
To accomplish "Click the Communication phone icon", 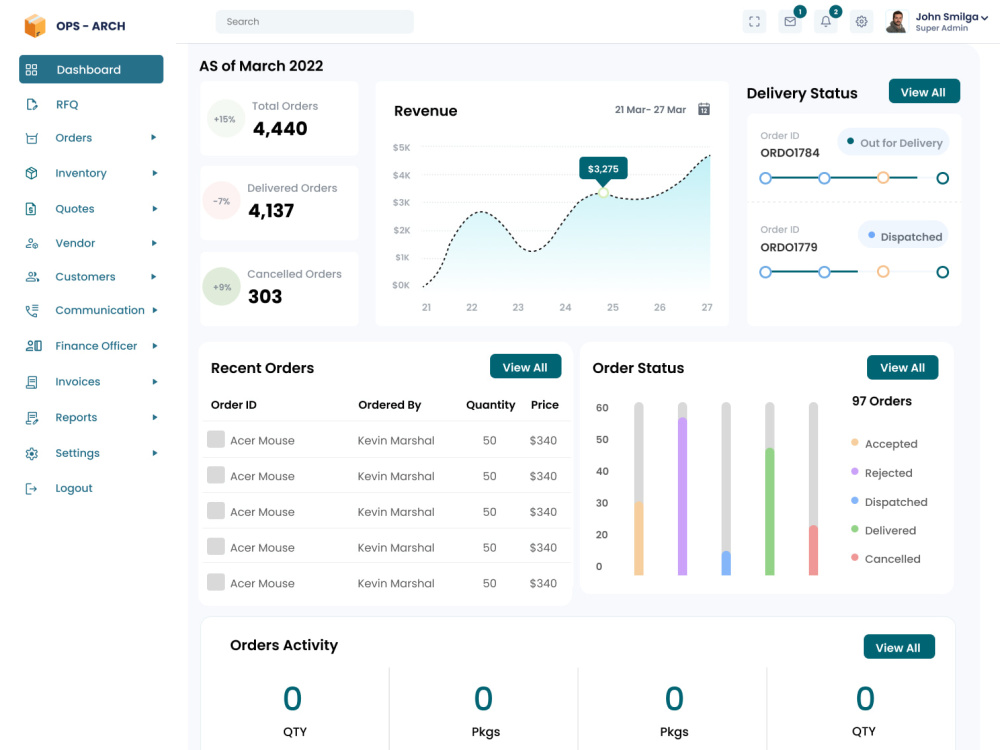I will click(x=32, y=311).
